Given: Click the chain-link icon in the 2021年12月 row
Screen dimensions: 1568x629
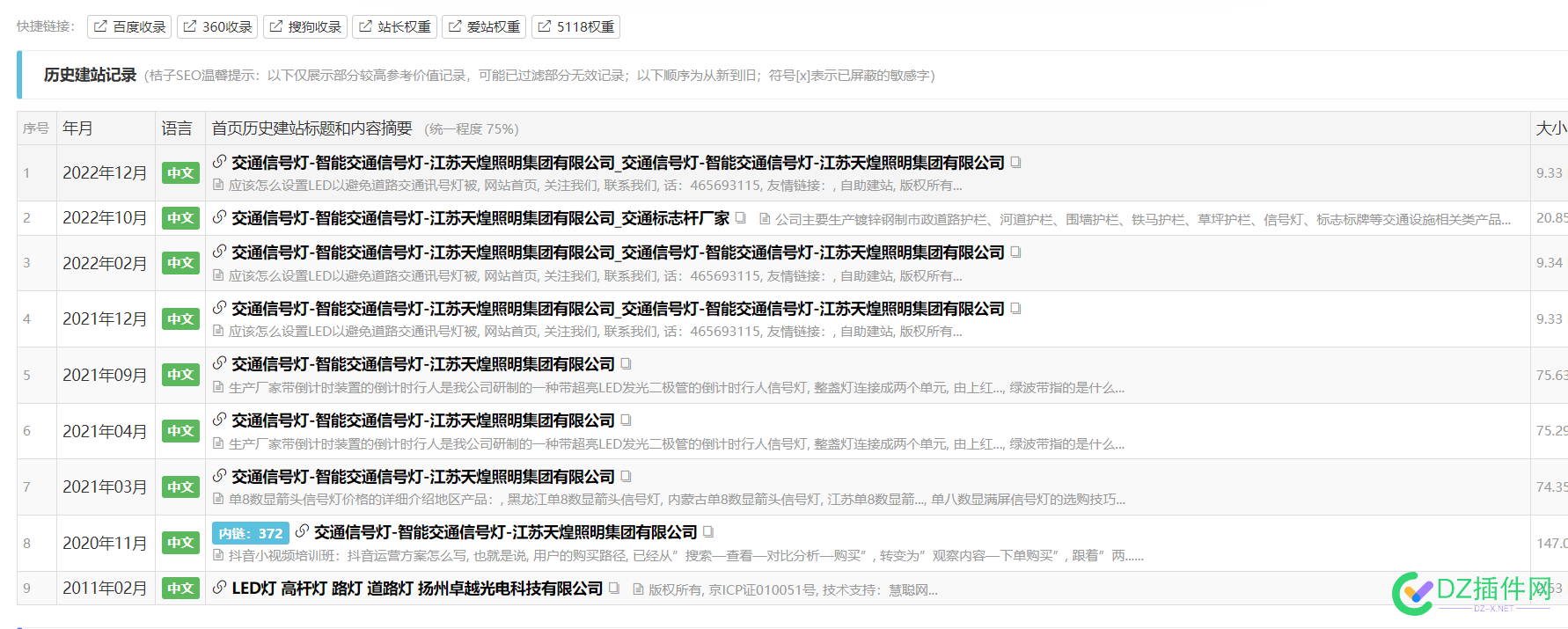Looking at the screenshot, I should click(219, 308).
